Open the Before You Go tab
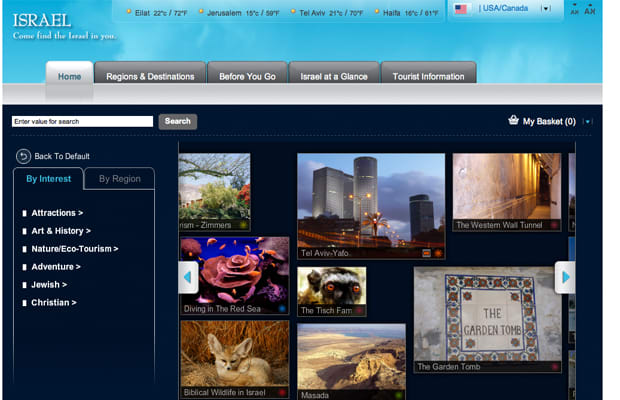This screenshot has height=400, width=620. click(248, 74)
